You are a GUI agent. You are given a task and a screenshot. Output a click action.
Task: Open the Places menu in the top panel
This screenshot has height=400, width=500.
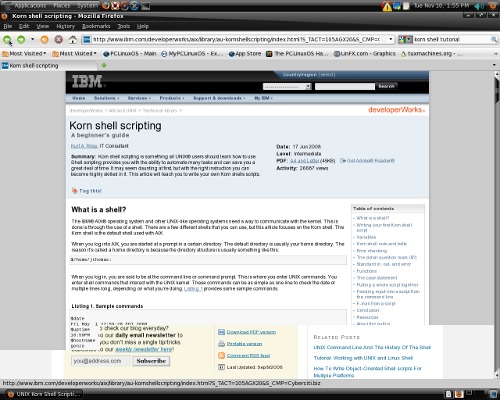(62, 6)
